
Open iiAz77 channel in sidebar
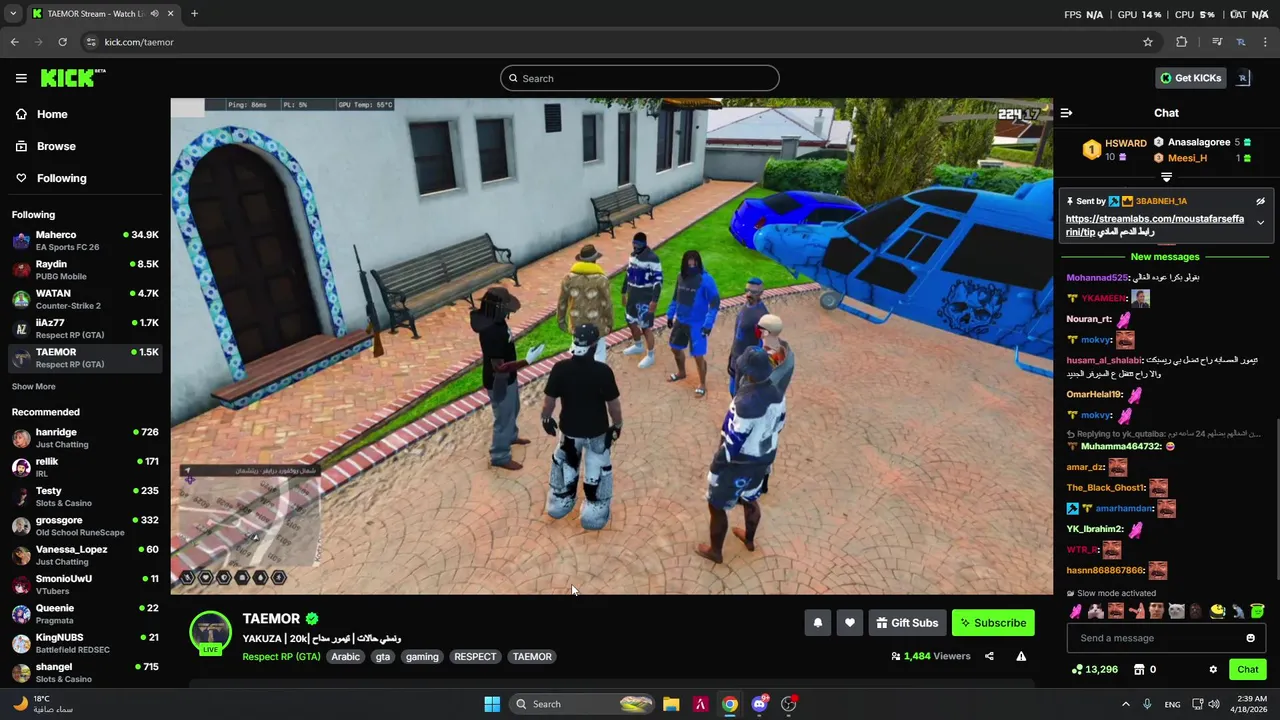pyautogui.click(x=85, y=328)
